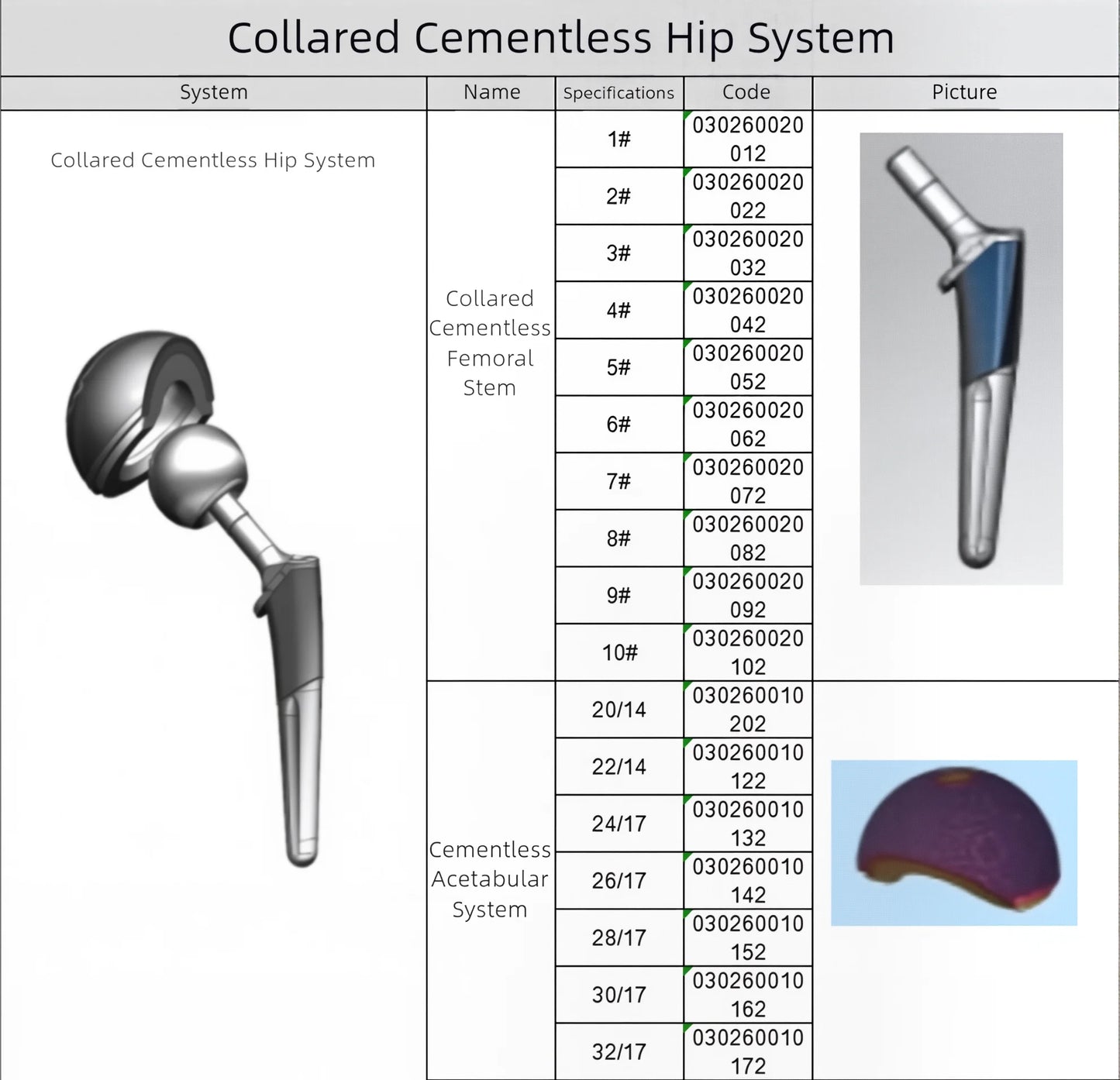This screenshot has height=1080, width=1120.
Task: Click the system caption above the hip illustration
Action: click(x=213, y=160)
